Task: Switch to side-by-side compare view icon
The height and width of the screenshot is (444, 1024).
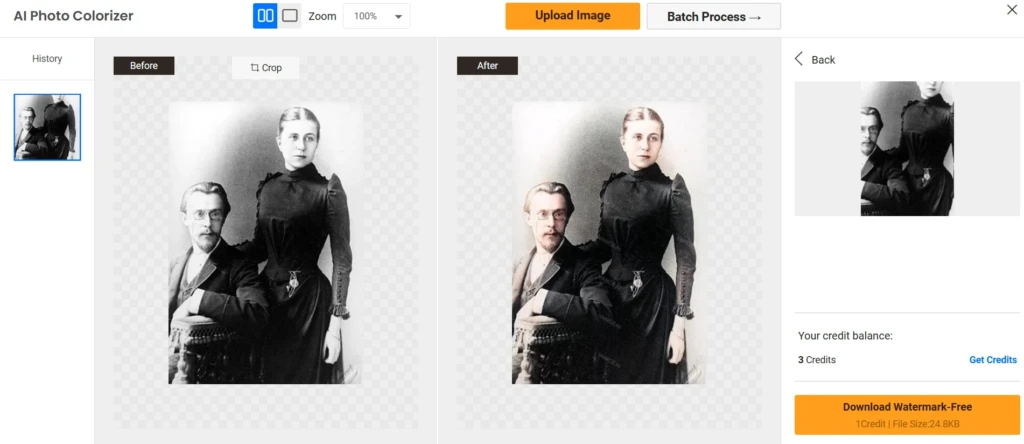Action: click(x=265, y=16)
